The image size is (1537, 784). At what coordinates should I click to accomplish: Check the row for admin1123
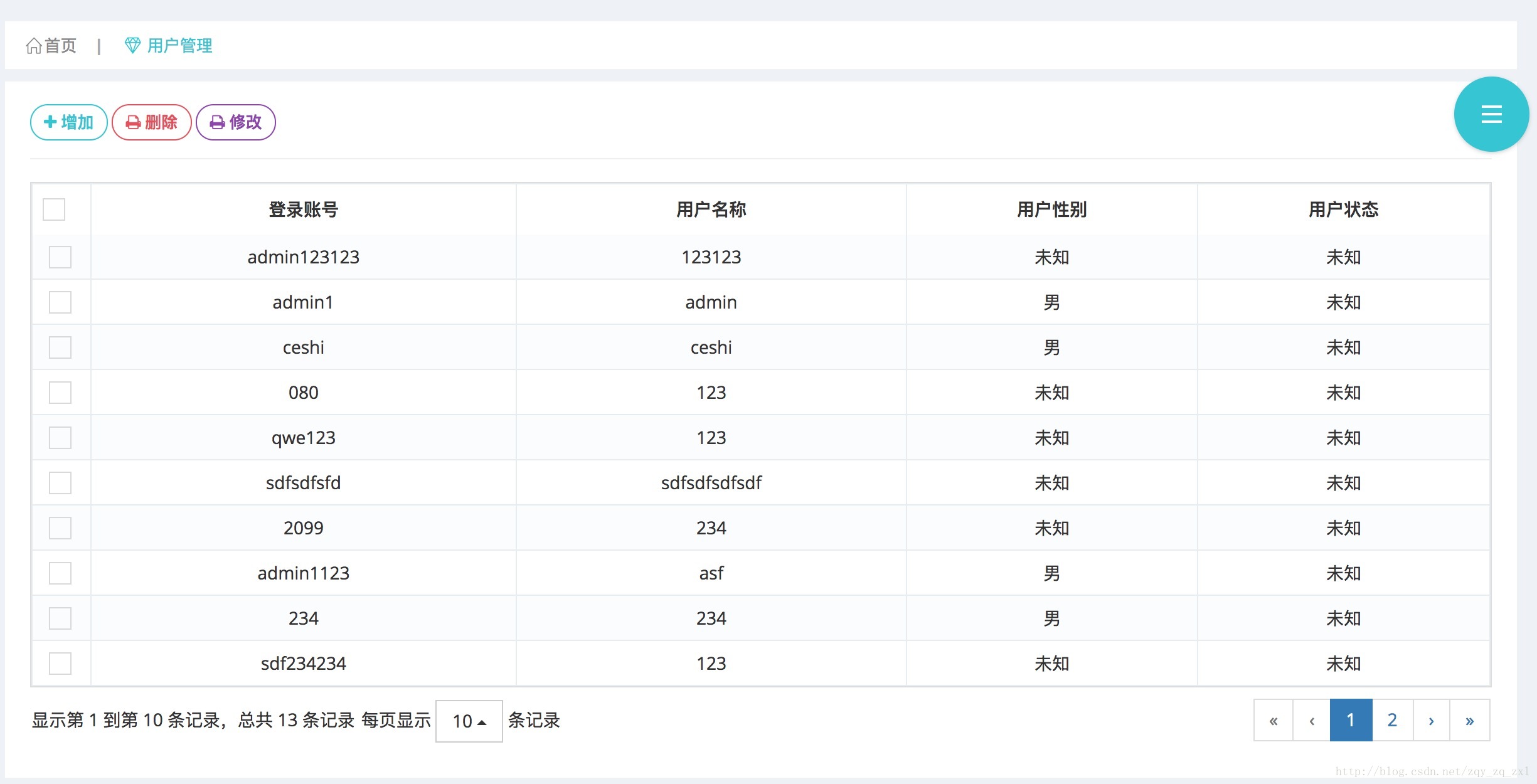[60, 573]
